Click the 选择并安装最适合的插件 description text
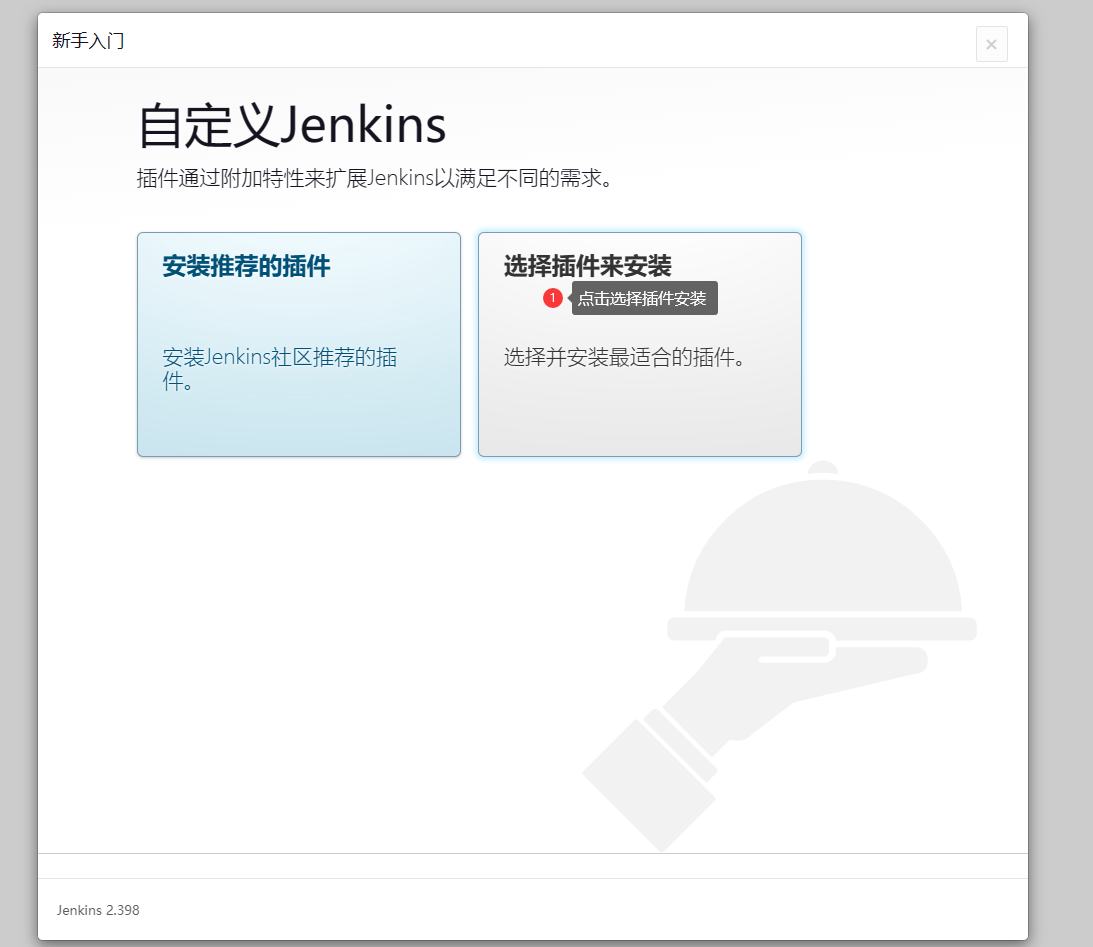Image resolution: width=1093 pixels, height=947 pixels. (x=625, y=357)
